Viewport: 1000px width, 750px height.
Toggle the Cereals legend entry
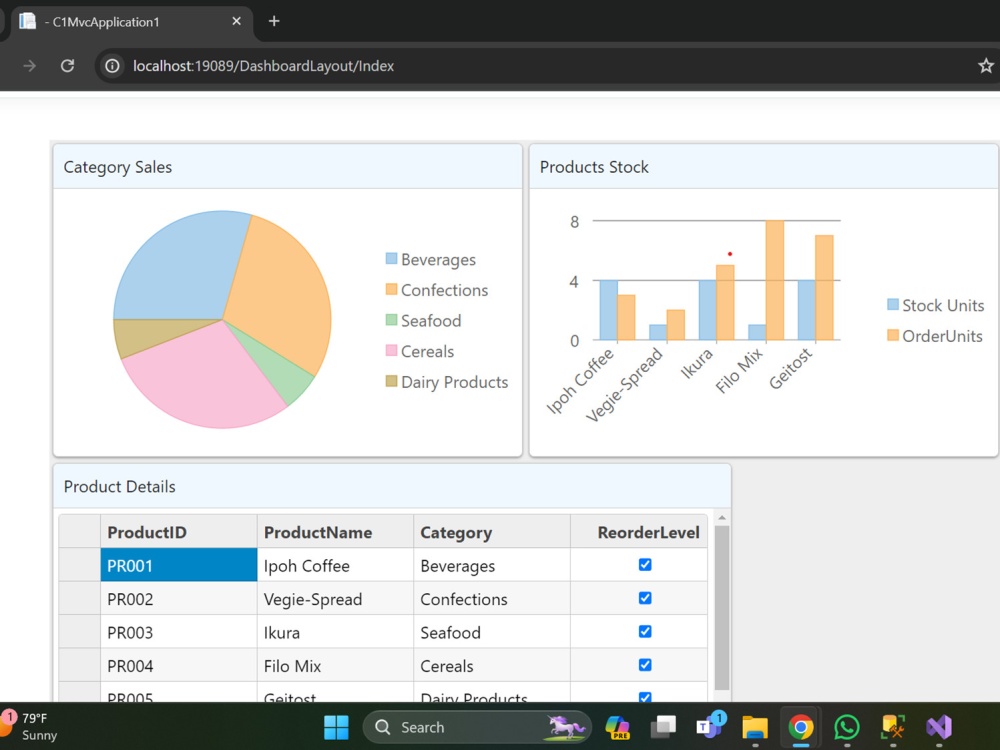(420, 351)
